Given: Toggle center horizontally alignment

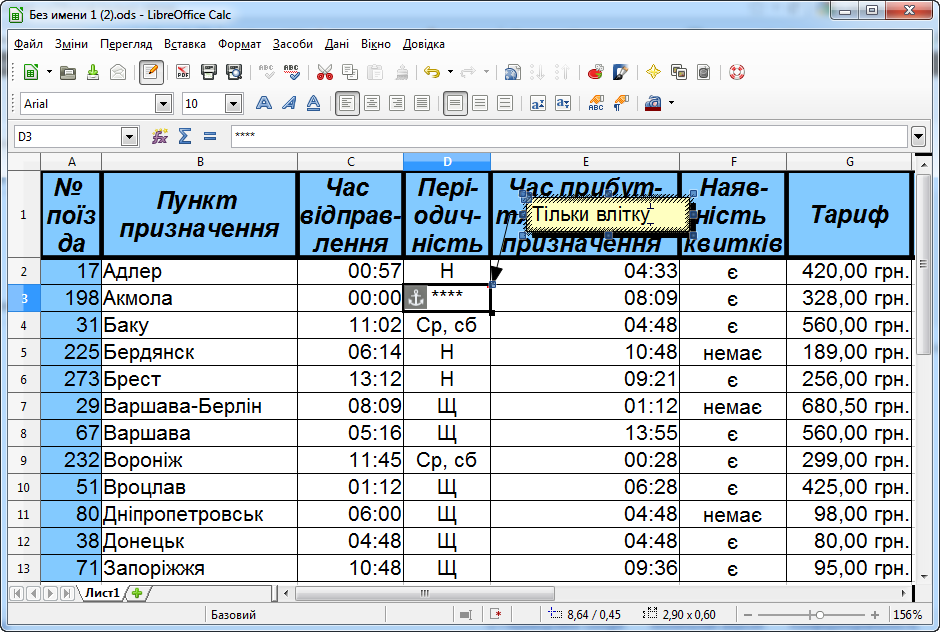Looking at the screenshot, I should point(371,103).
